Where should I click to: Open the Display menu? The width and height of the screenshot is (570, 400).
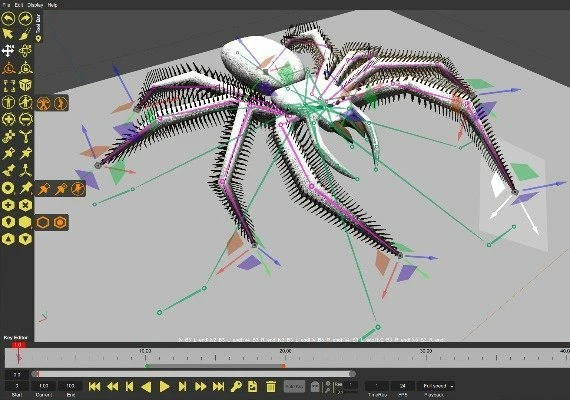point(35,5)
